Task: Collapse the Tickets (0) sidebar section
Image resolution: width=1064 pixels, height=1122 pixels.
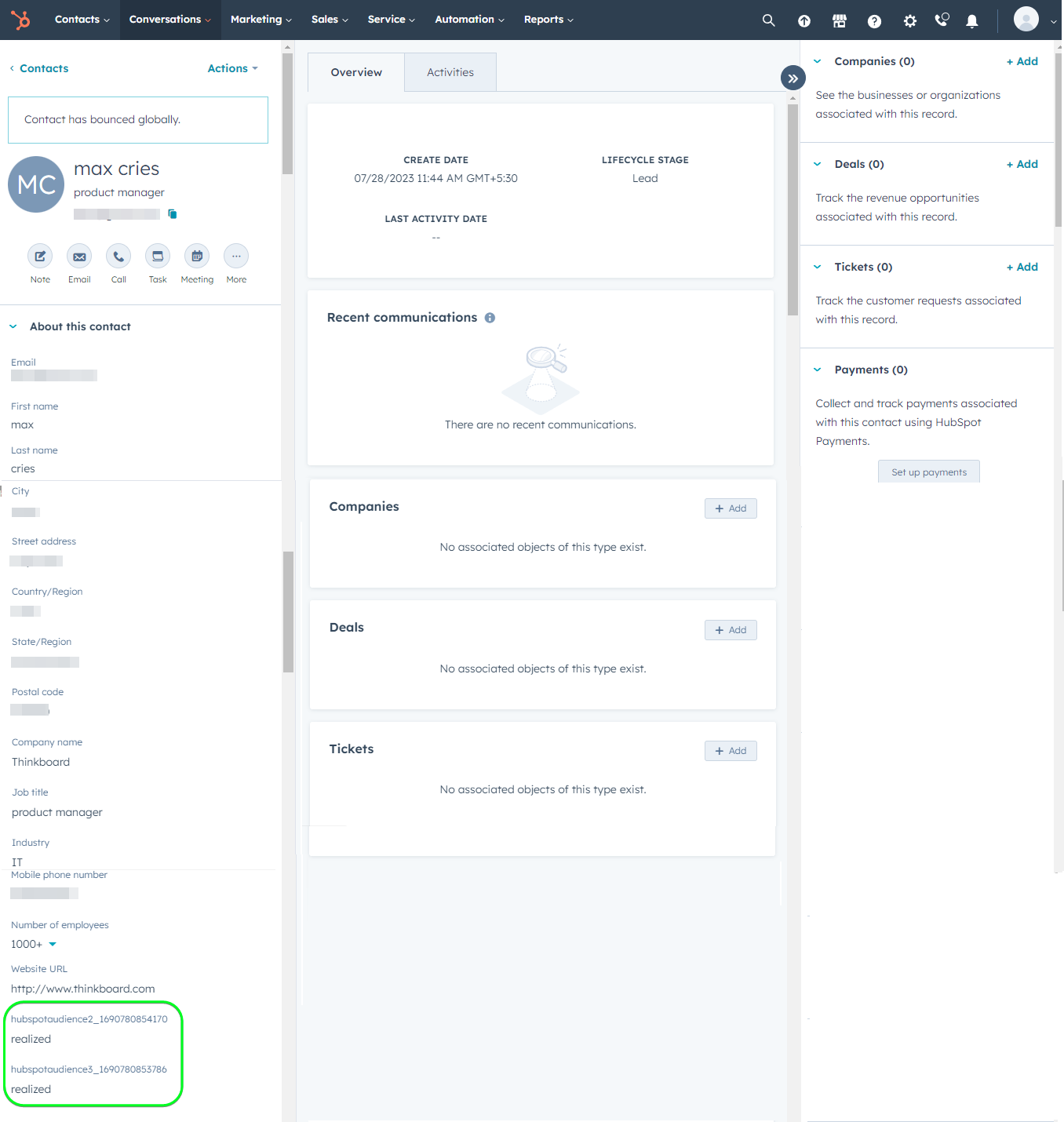Action: (818, 267)
